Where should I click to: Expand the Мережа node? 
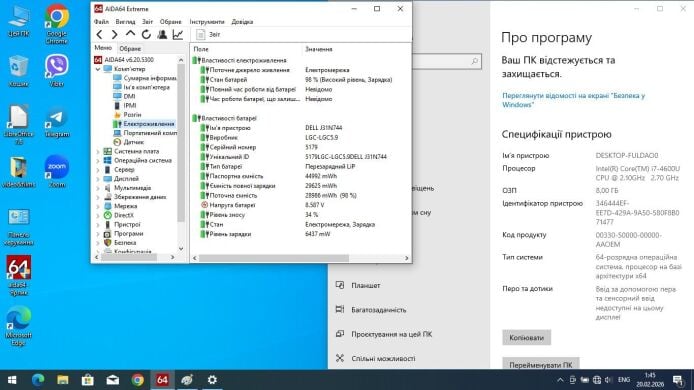point(98,206)
